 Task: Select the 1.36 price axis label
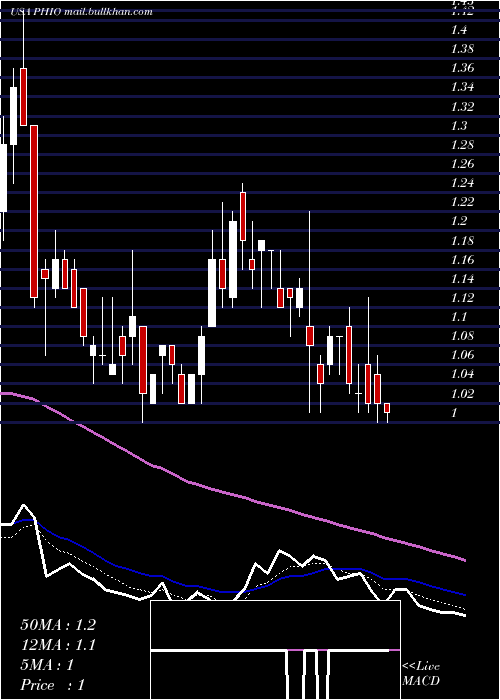pos(462,68)
